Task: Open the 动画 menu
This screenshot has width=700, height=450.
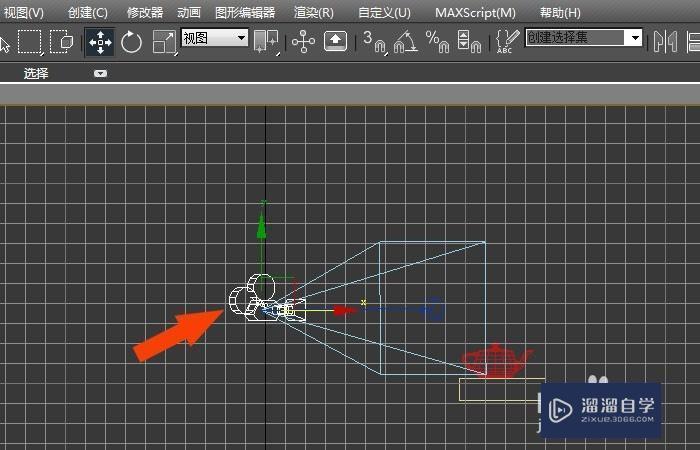Action: coord(189,12)
